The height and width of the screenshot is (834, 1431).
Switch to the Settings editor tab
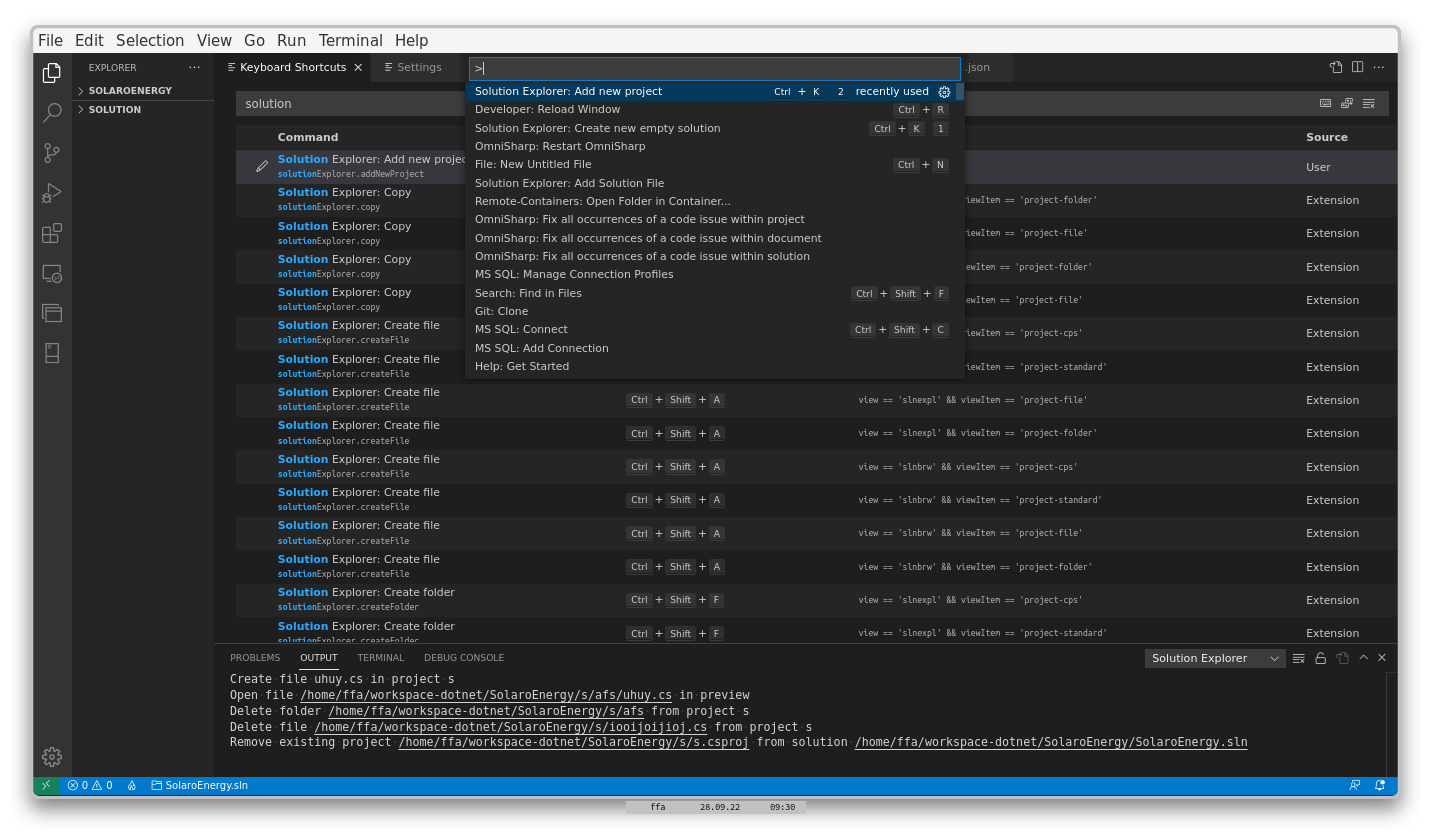pos(418,67)
